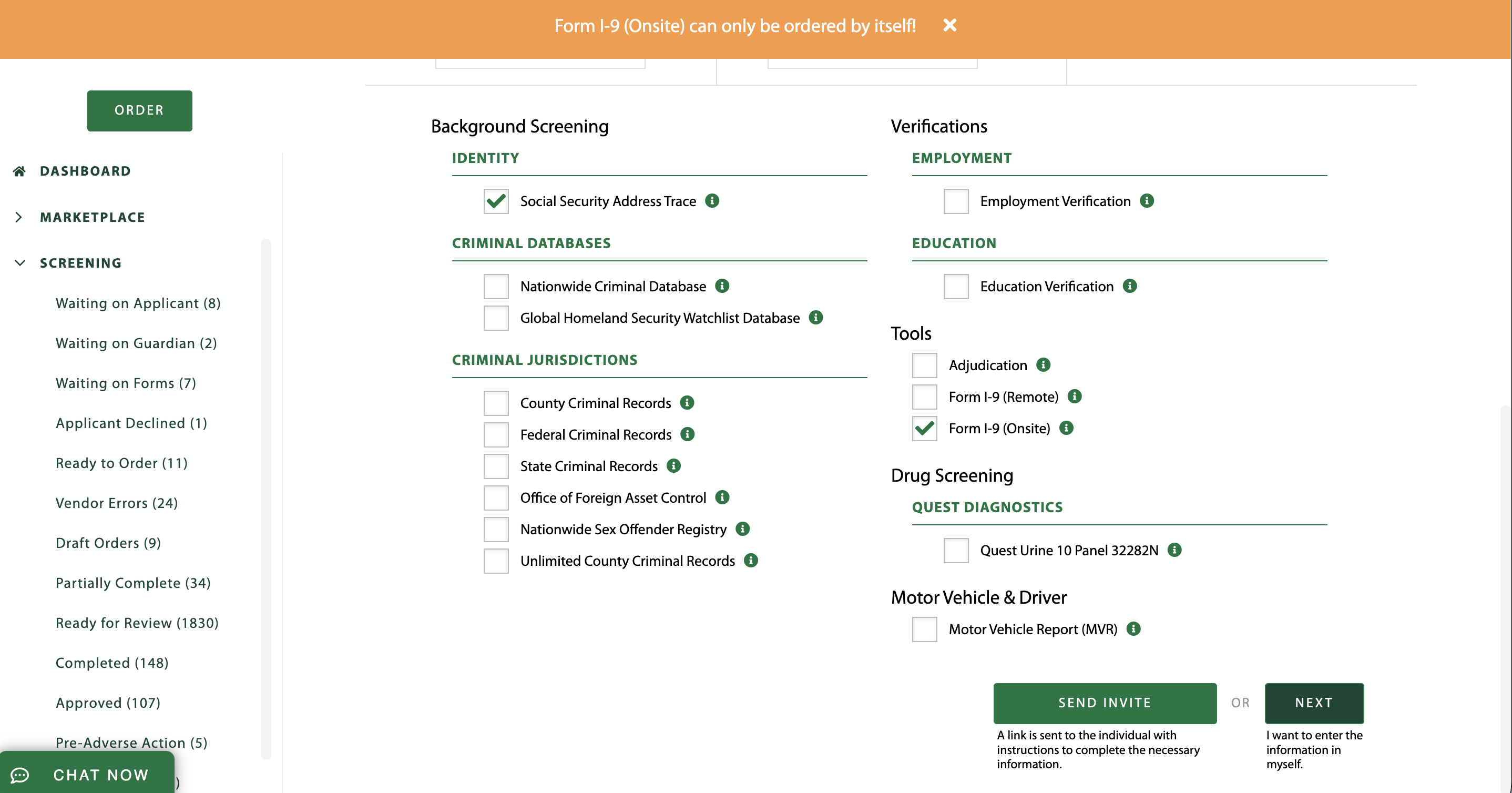Dismiss the orange Form I-9 alert banner
Image resolution: width=1512 pixels, height=793 pixels.
(949, 25)
